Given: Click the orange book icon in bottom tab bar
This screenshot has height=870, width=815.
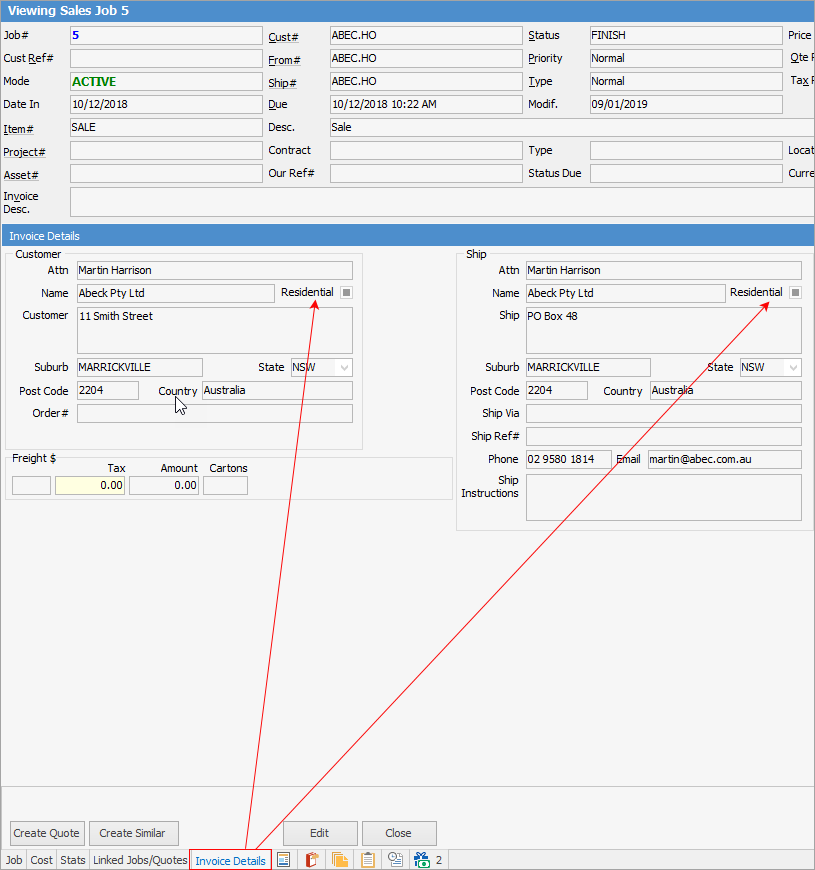Looking at the screenshot, I should (x=312, y=860).
